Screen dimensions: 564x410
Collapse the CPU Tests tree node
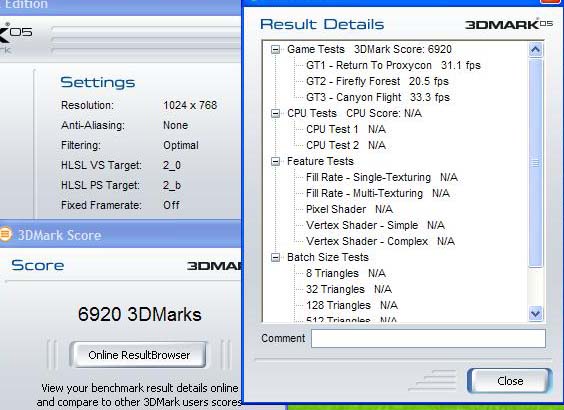276,114
